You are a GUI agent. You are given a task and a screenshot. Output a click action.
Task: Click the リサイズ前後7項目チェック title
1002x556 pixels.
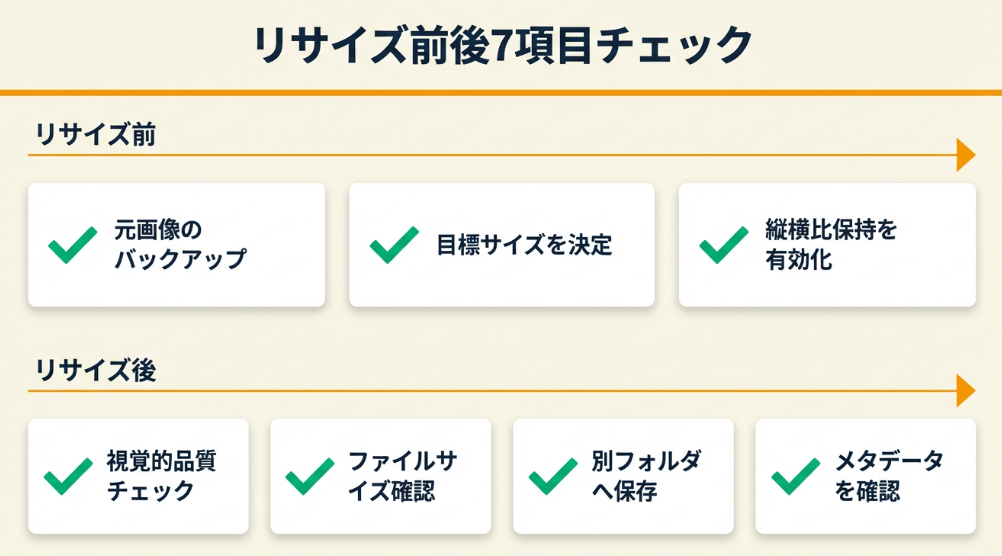pos(501,46)
